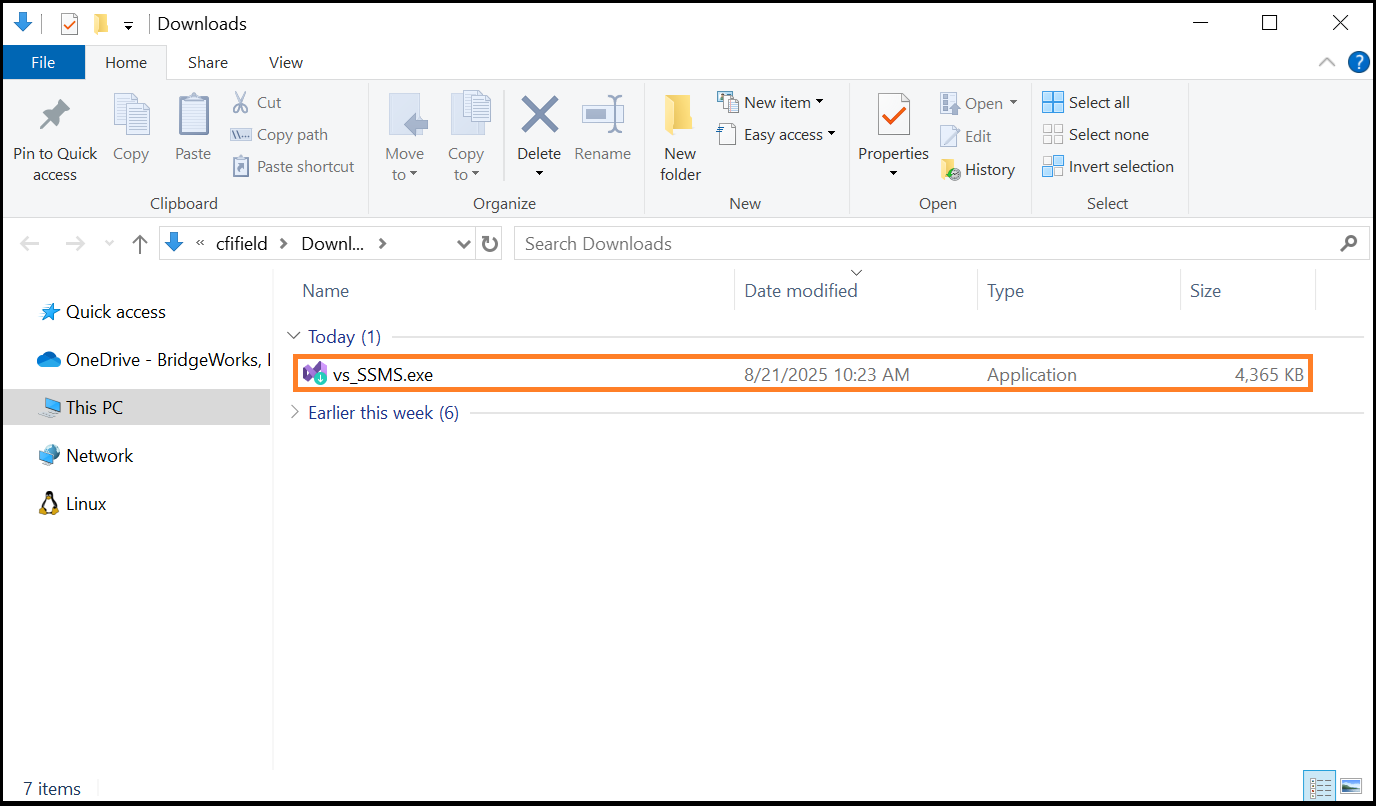1376x806 pixels.
Task: Collapse the Today group
Action: click(294, 336)
